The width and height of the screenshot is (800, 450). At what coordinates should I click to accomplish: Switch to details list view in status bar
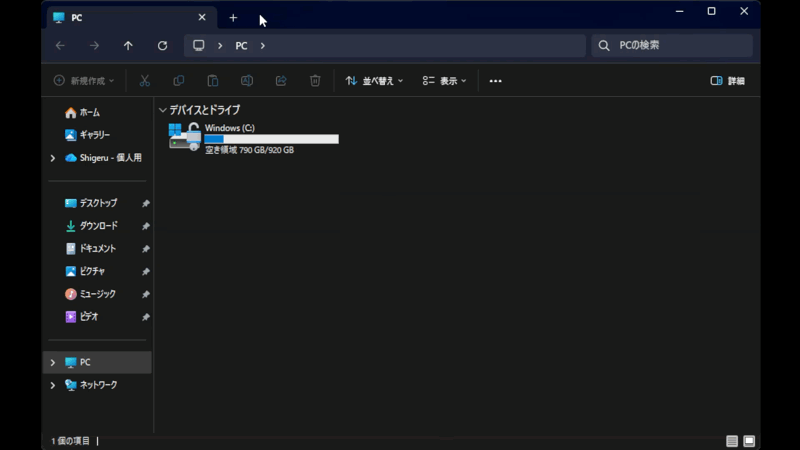732,441
